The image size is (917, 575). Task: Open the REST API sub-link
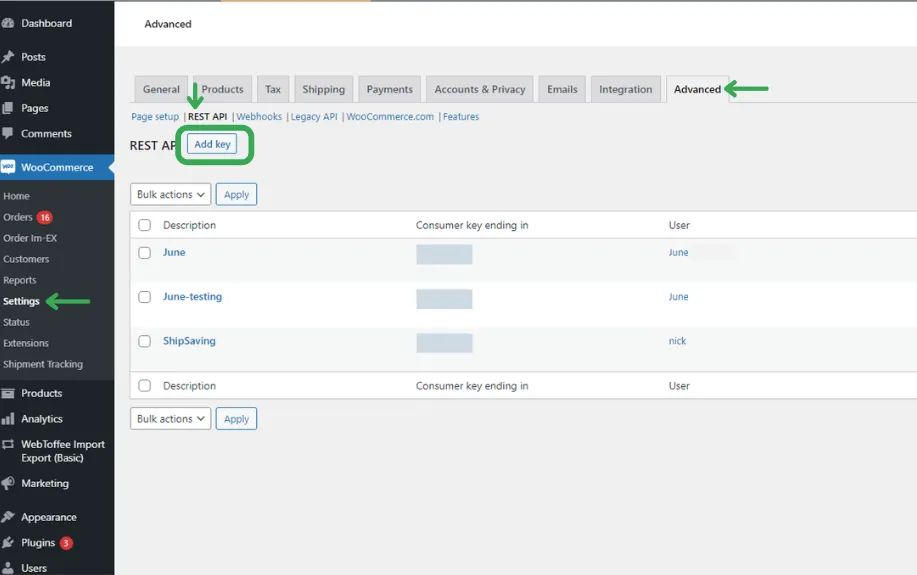(208, 116)
